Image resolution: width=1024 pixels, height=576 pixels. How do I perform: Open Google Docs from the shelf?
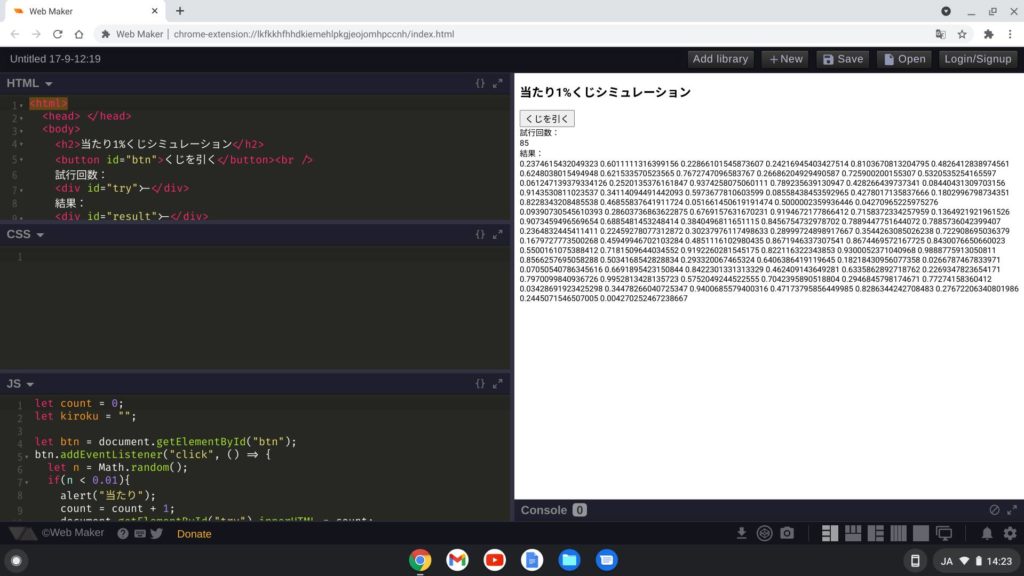[532, 560]
